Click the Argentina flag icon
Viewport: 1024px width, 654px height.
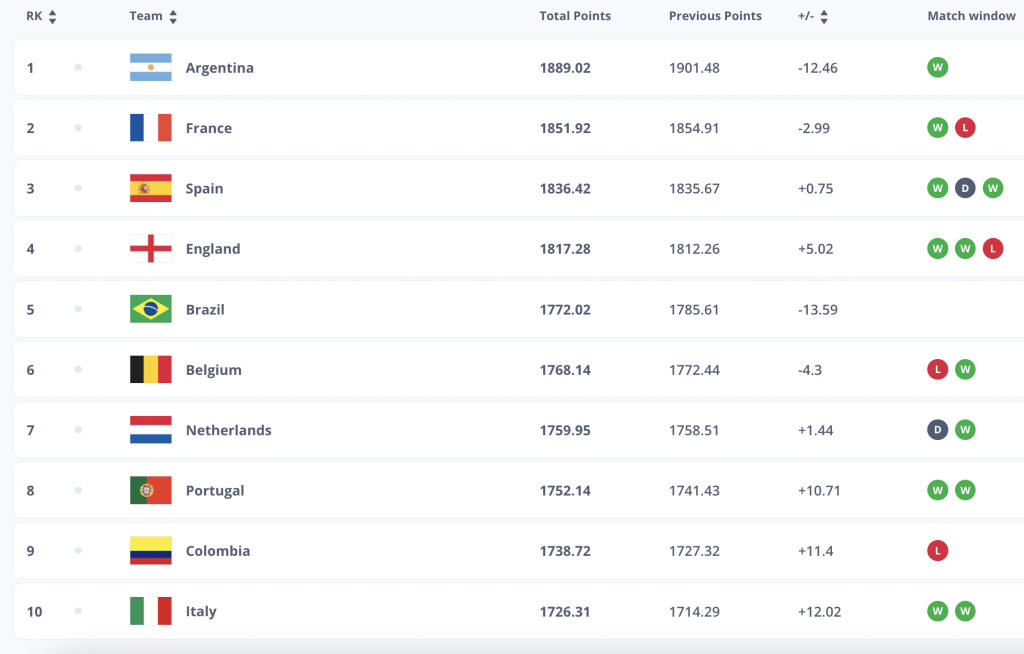point(150,68)
